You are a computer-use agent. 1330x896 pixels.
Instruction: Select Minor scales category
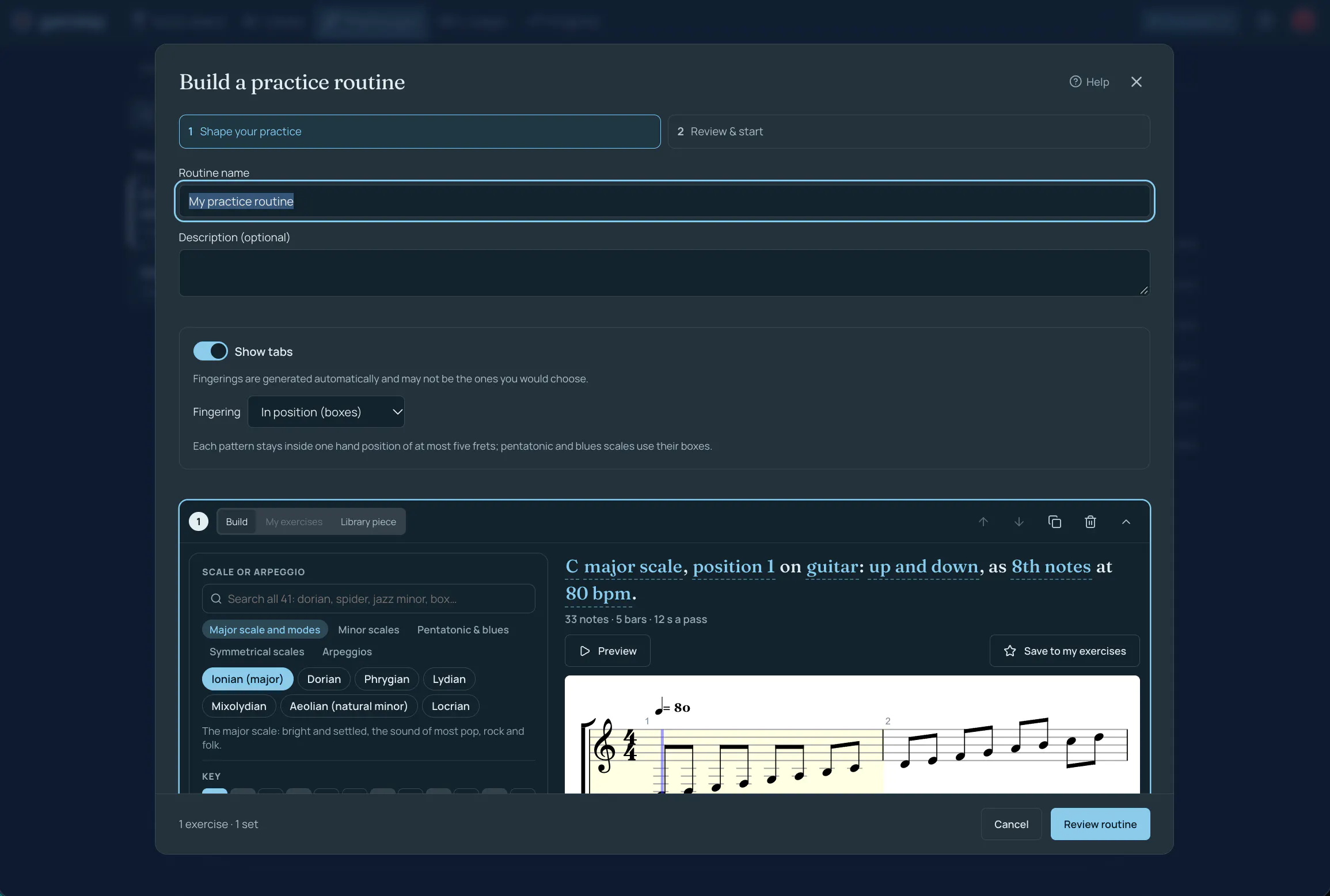(368, 629)
